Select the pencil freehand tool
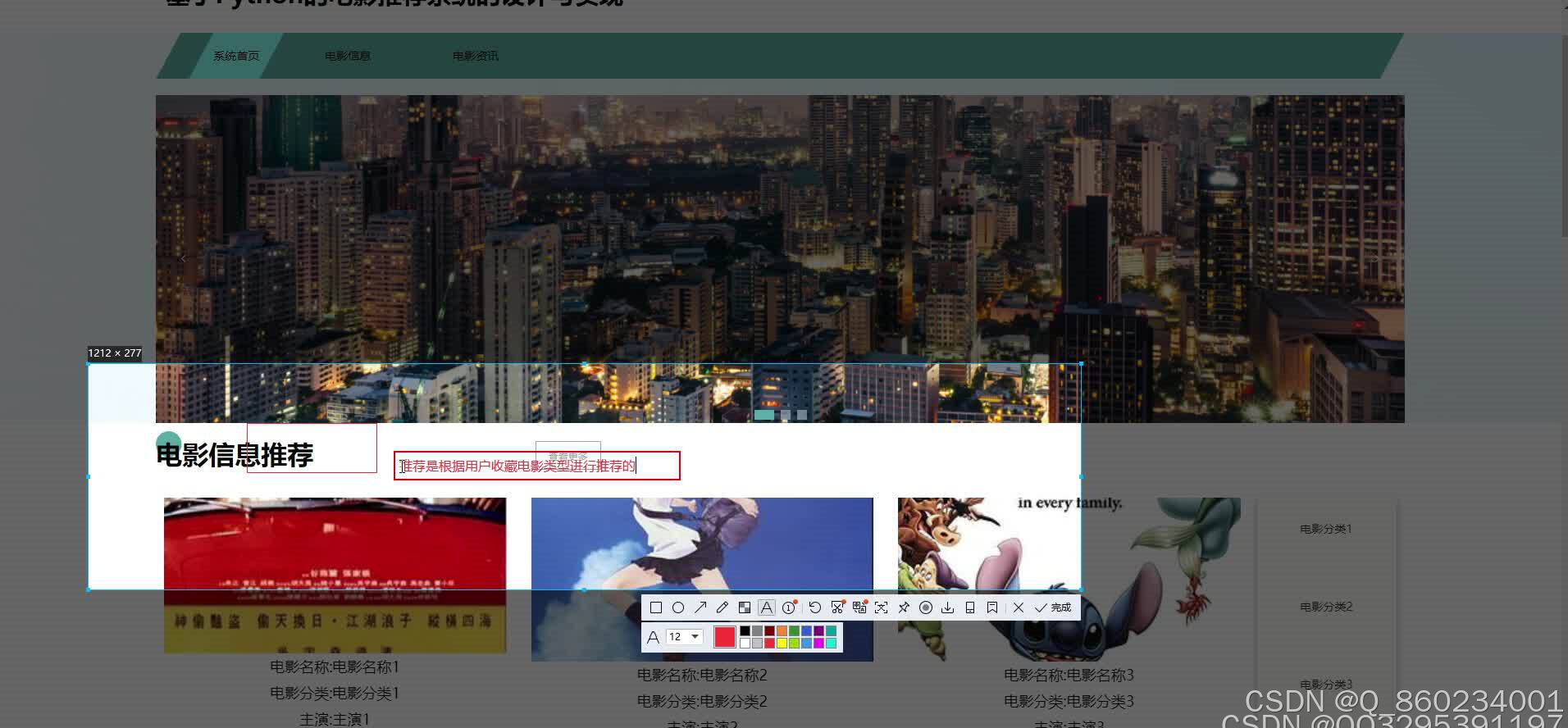Image resolution: width=1568 pixels, height=728 pixels. 722,607
